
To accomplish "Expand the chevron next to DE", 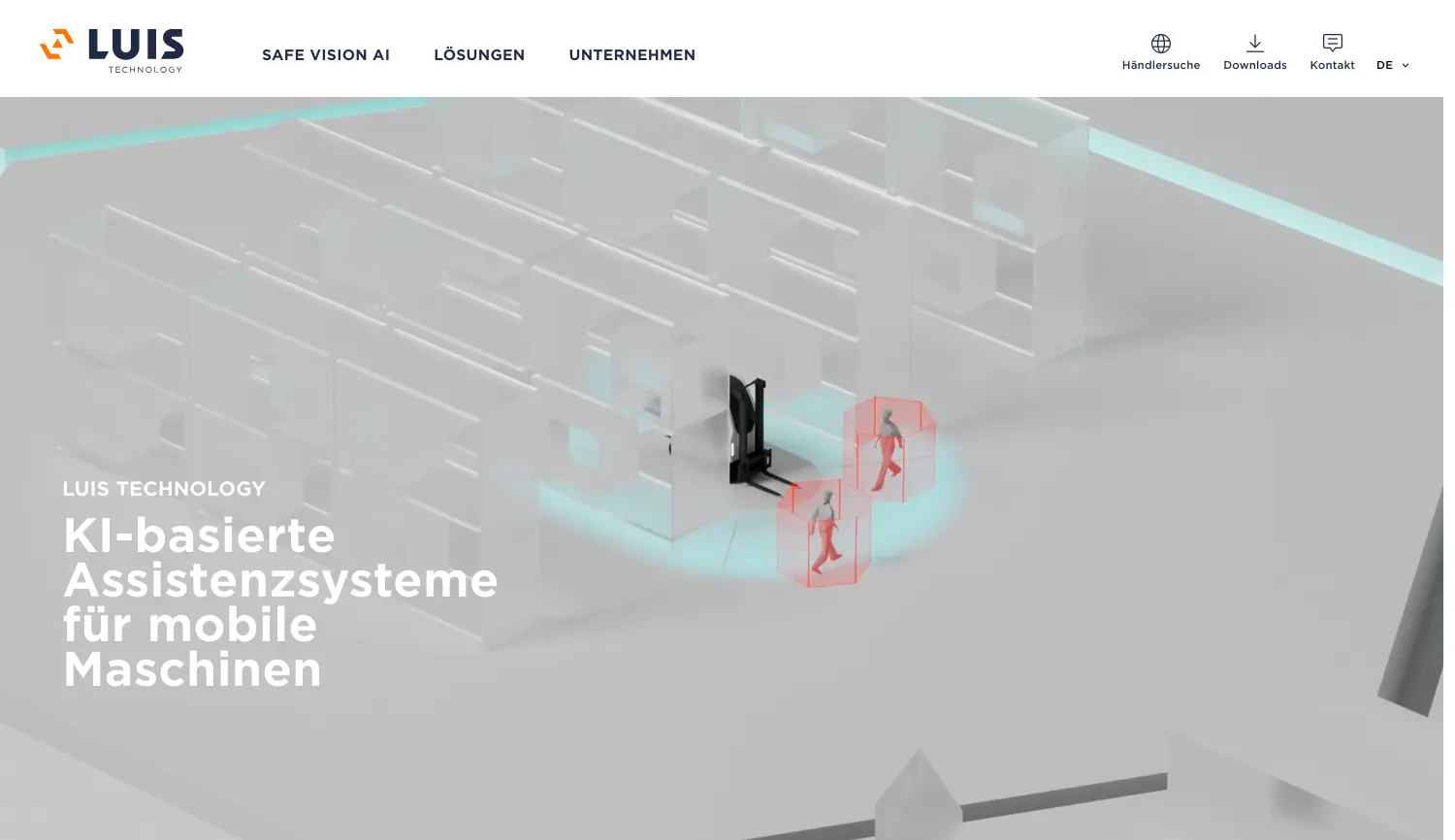I will click(x=1406, y=65).
